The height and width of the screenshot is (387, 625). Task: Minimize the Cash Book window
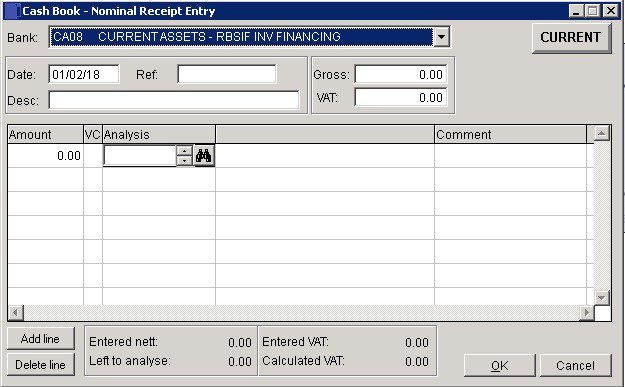pyautogui.click(x=576, y=11)
